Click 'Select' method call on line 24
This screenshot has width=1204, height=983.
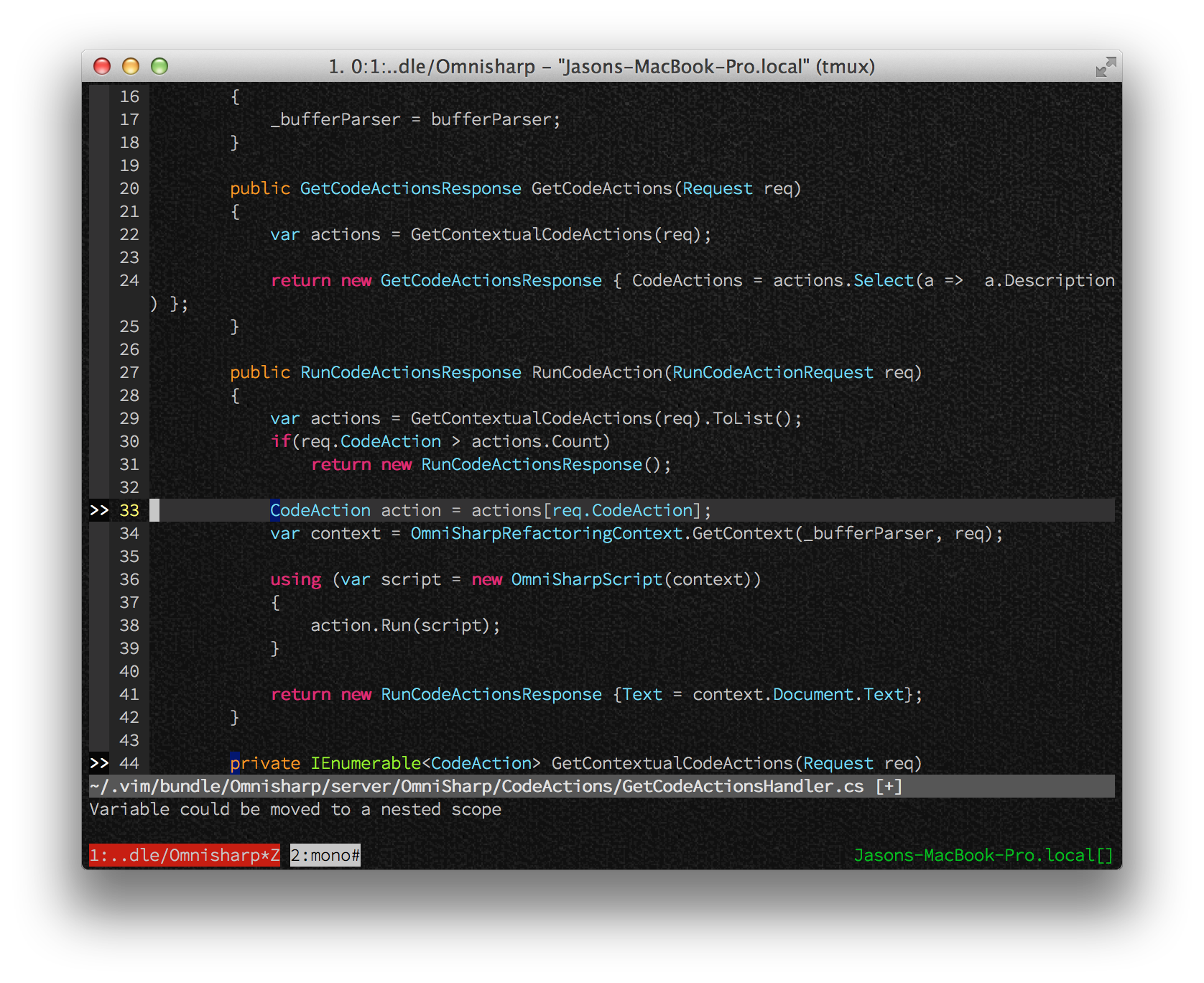[x=883, y=280]
